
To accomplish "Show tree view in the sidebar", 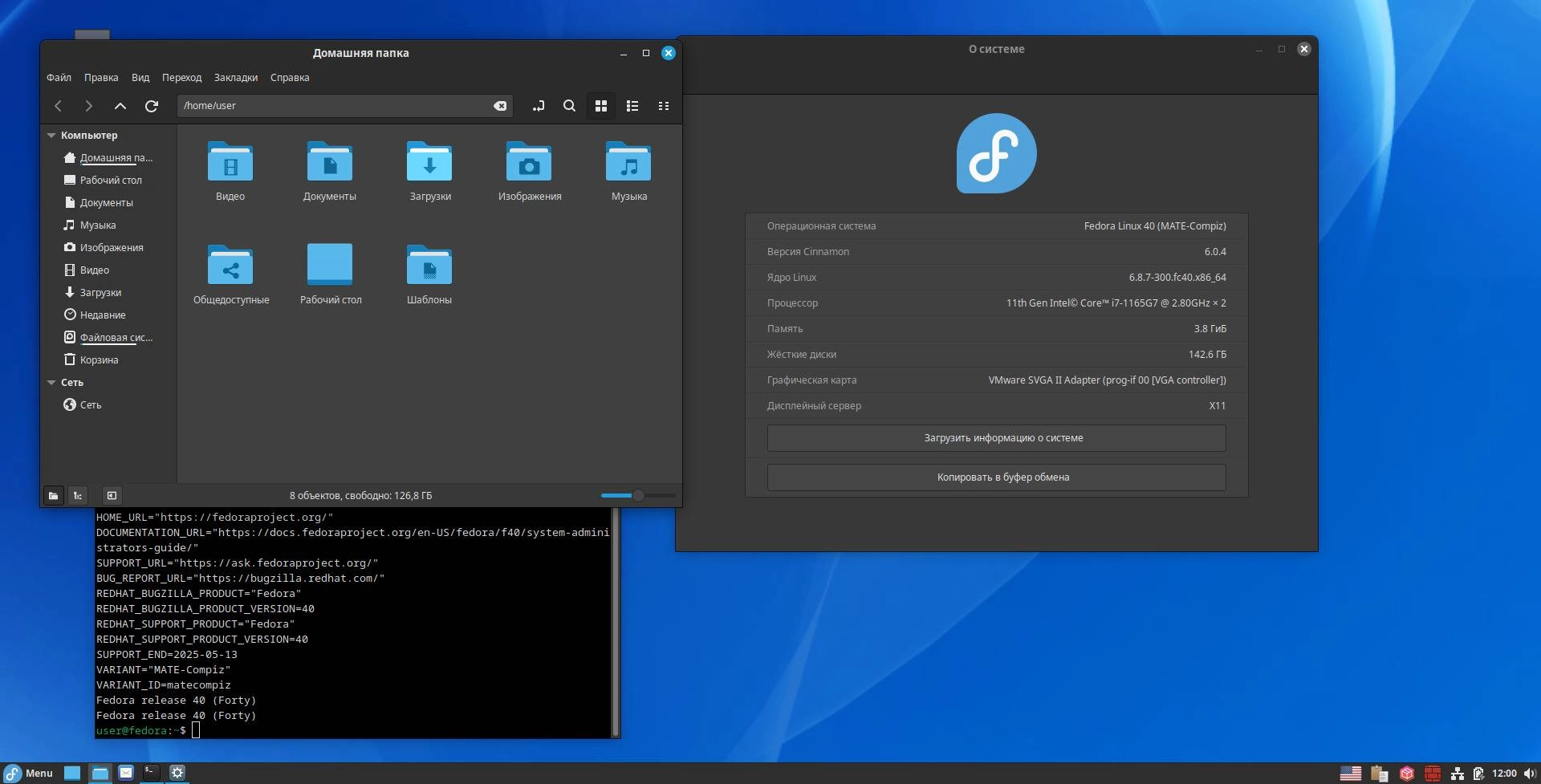I will pos(78,496).
